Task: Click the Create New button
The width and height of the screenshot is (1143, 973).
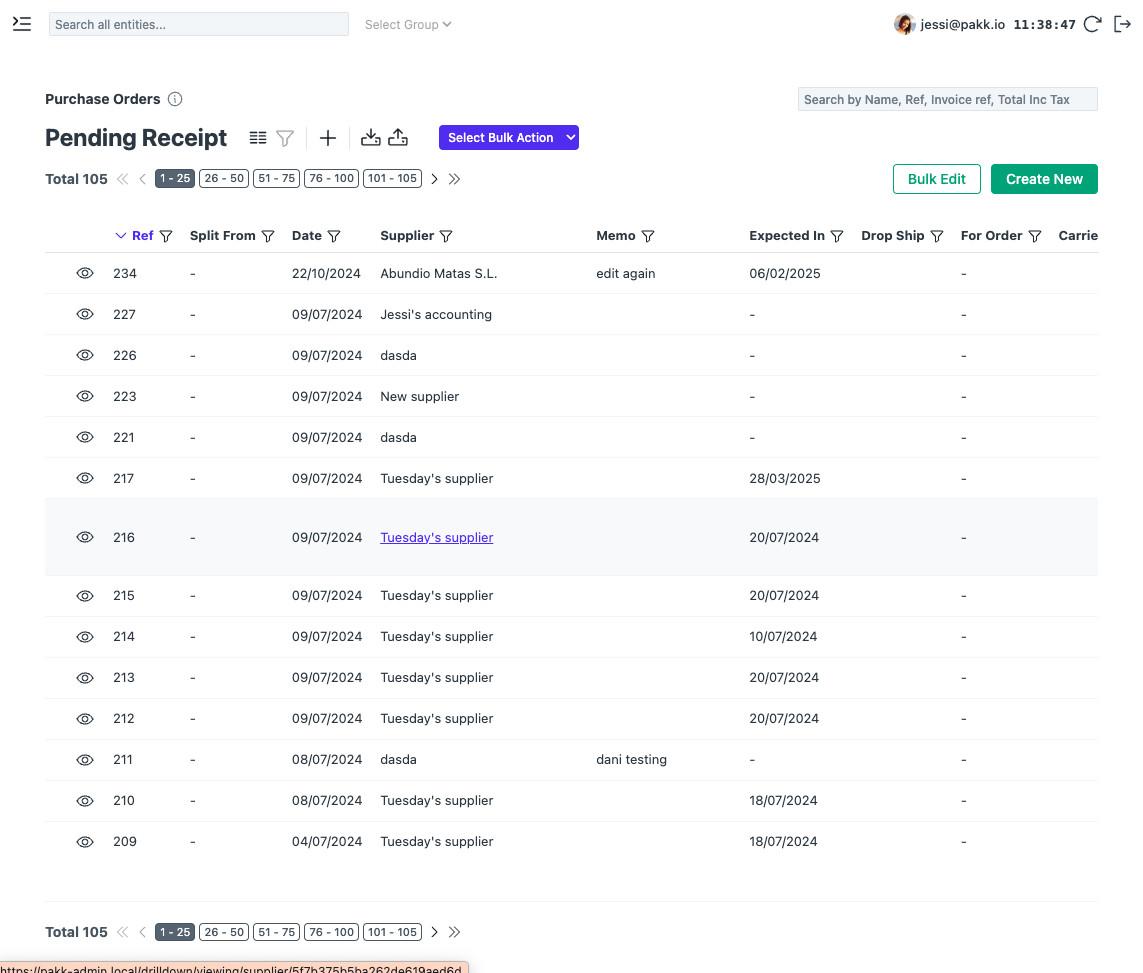Action: (x=1044, y=178)
